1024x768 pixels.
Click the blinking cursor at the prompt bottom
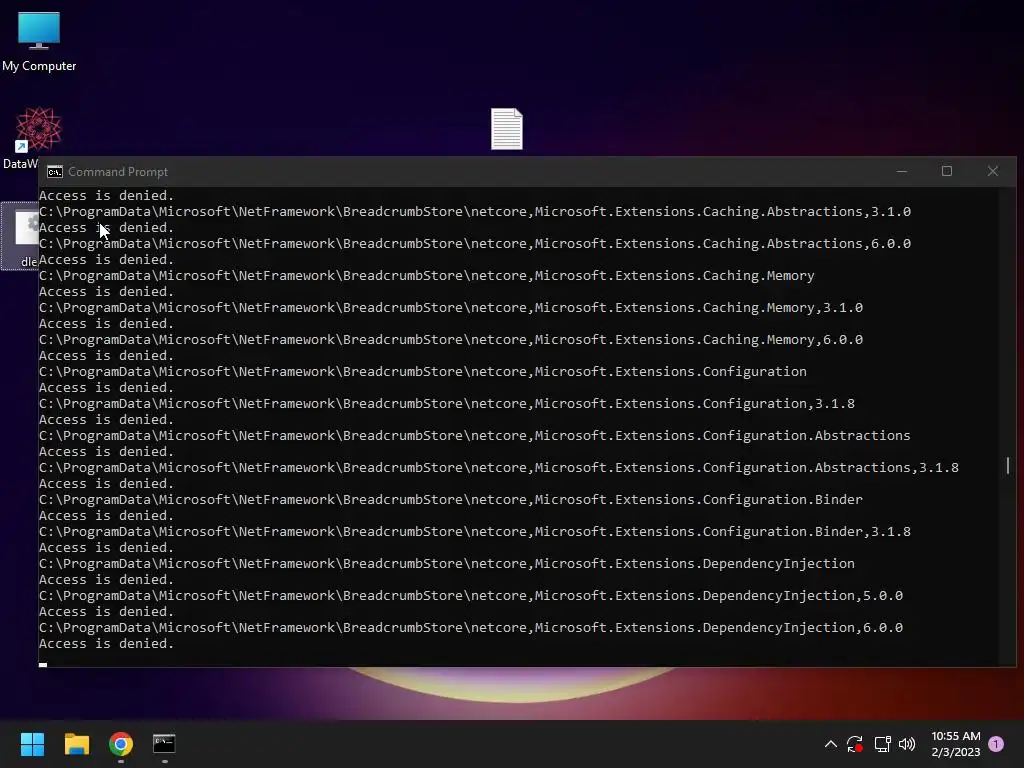click(42, 665)
